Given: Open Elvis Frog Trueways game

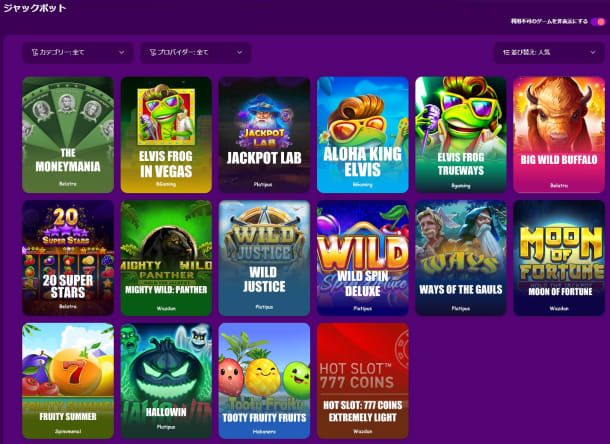Looking at the screenshot, I should 461,135.
